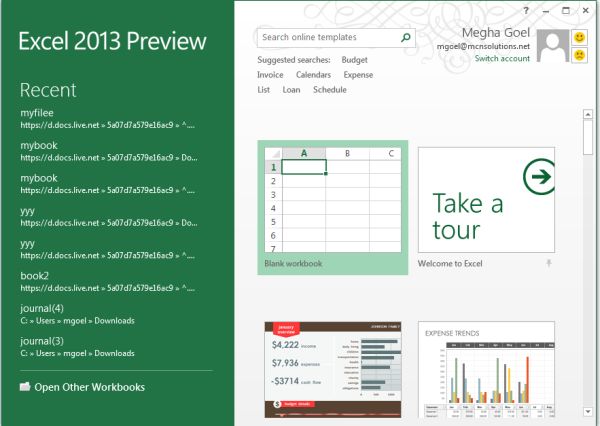Click the user profile avatar picture
The height and width of the screenshot is (426, 600).
(x=553, y=46)
